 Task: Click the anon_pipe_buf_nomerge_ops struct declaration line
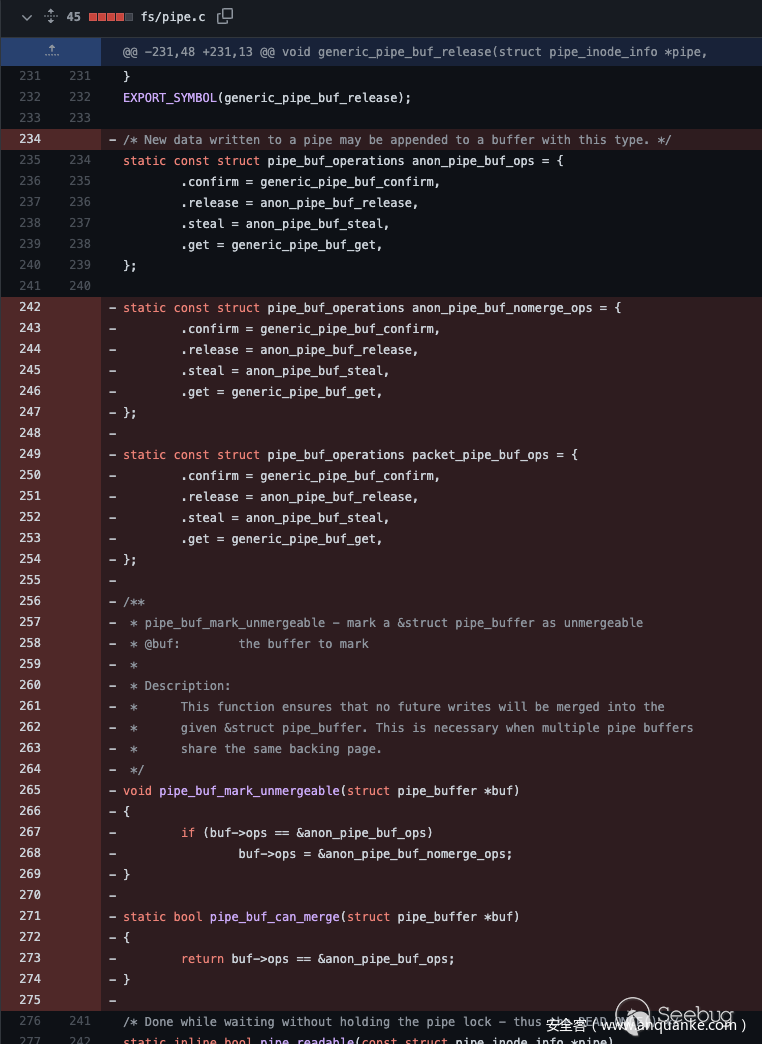[372, 308]
